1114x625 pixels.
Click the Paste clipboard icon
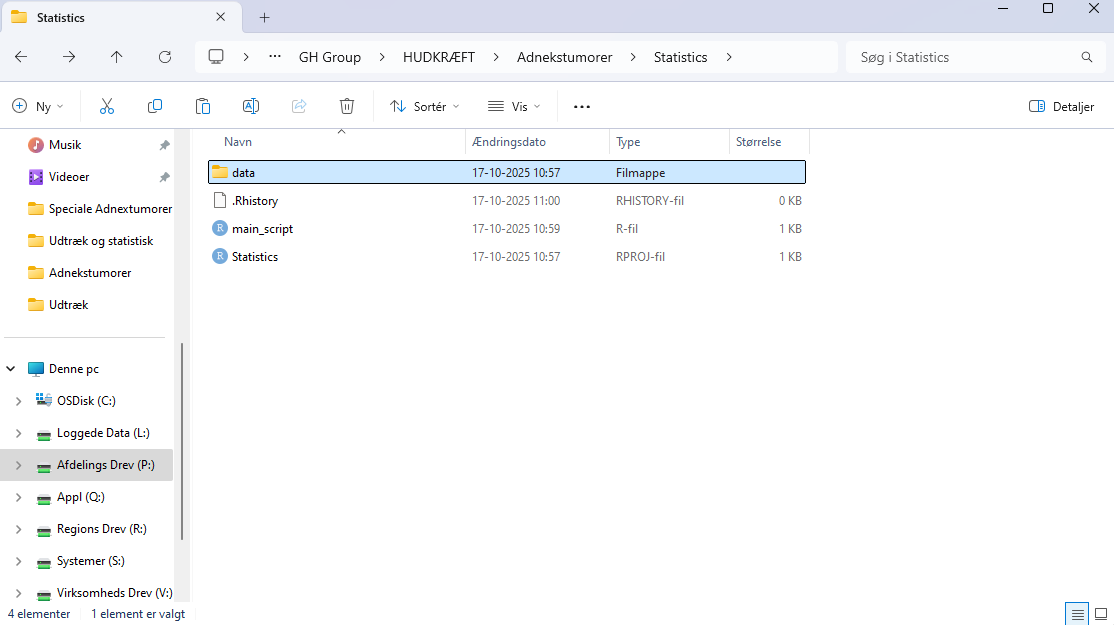point(203,106)
